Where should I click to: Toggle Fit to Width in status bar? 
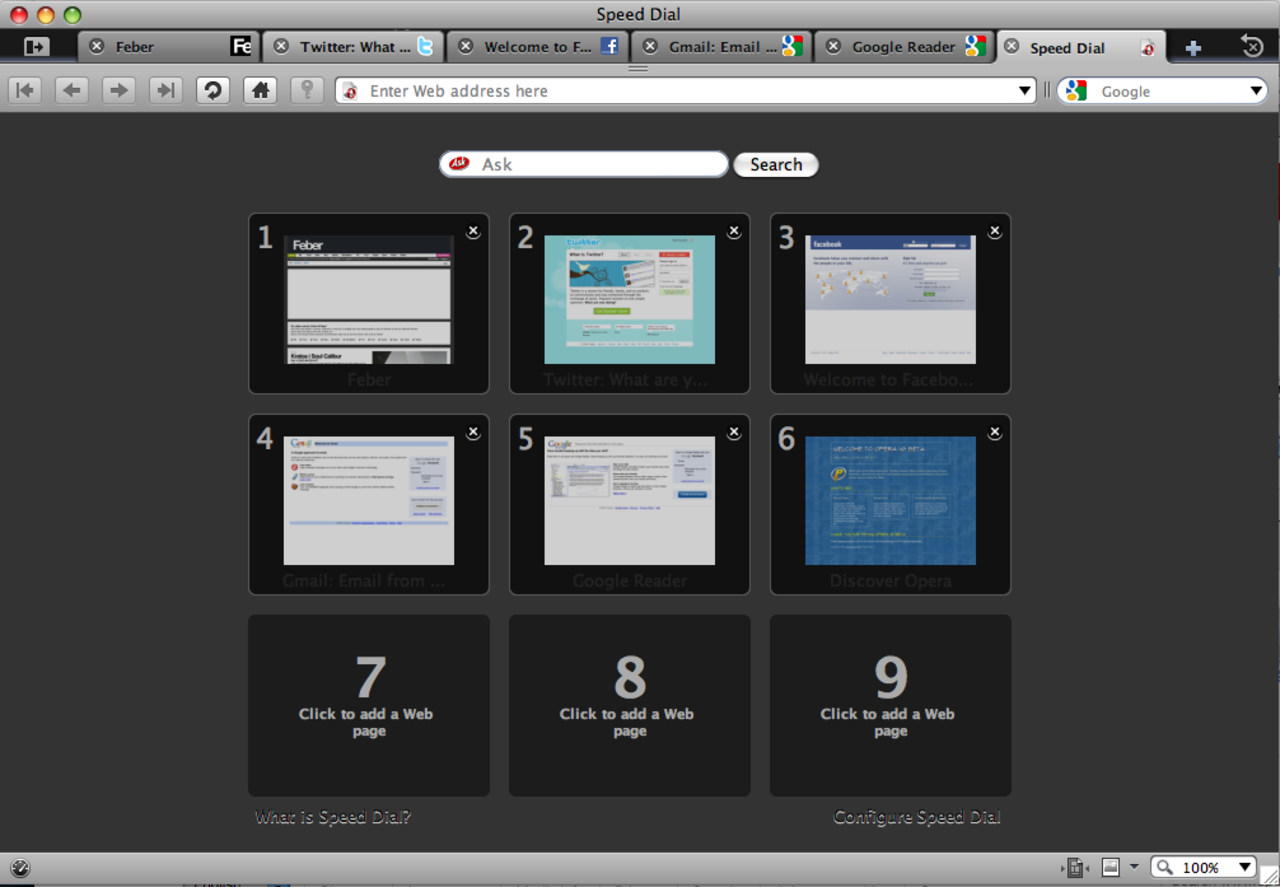(x=1075, y=867)
